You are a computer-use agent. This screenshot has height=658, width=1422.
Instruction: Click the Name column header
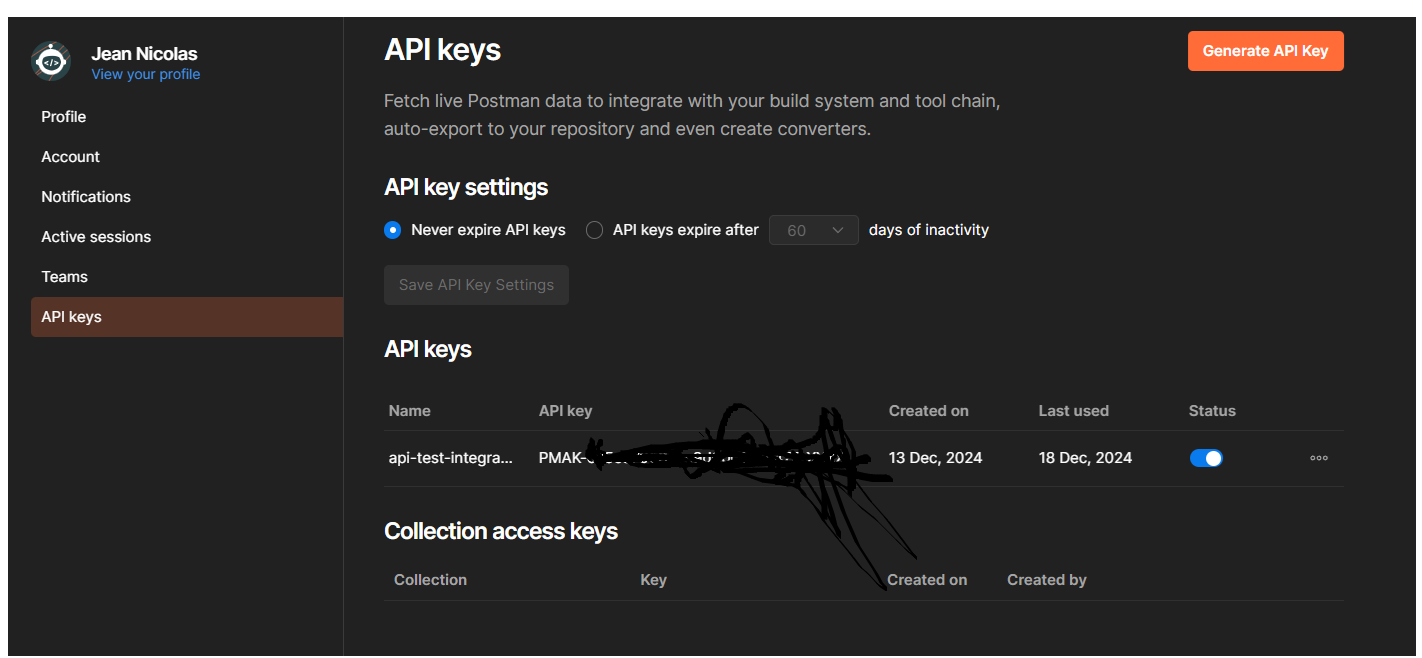tap(410, 411)
